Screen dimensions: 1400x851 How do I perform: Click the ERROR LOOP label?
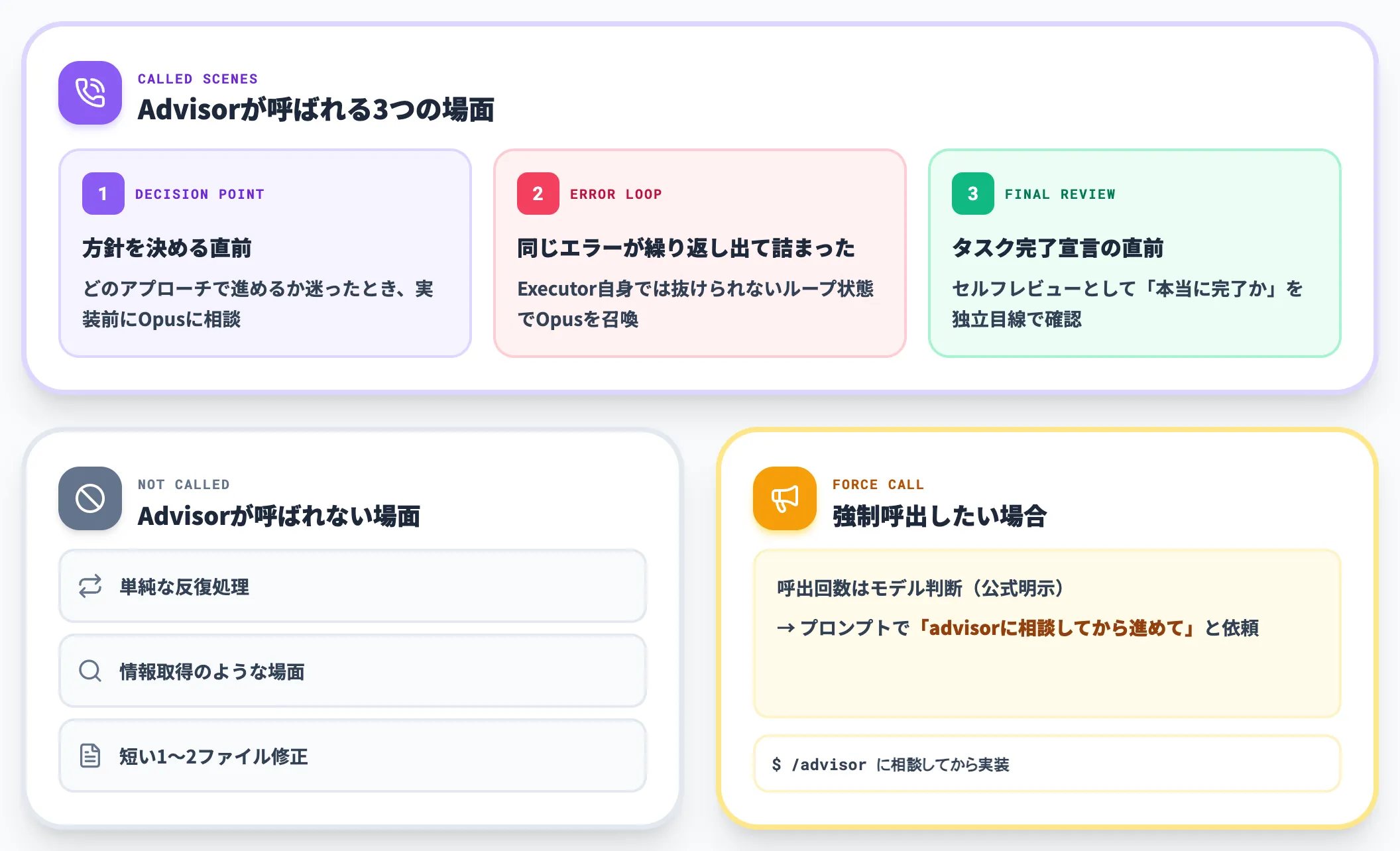coord(616,194)
